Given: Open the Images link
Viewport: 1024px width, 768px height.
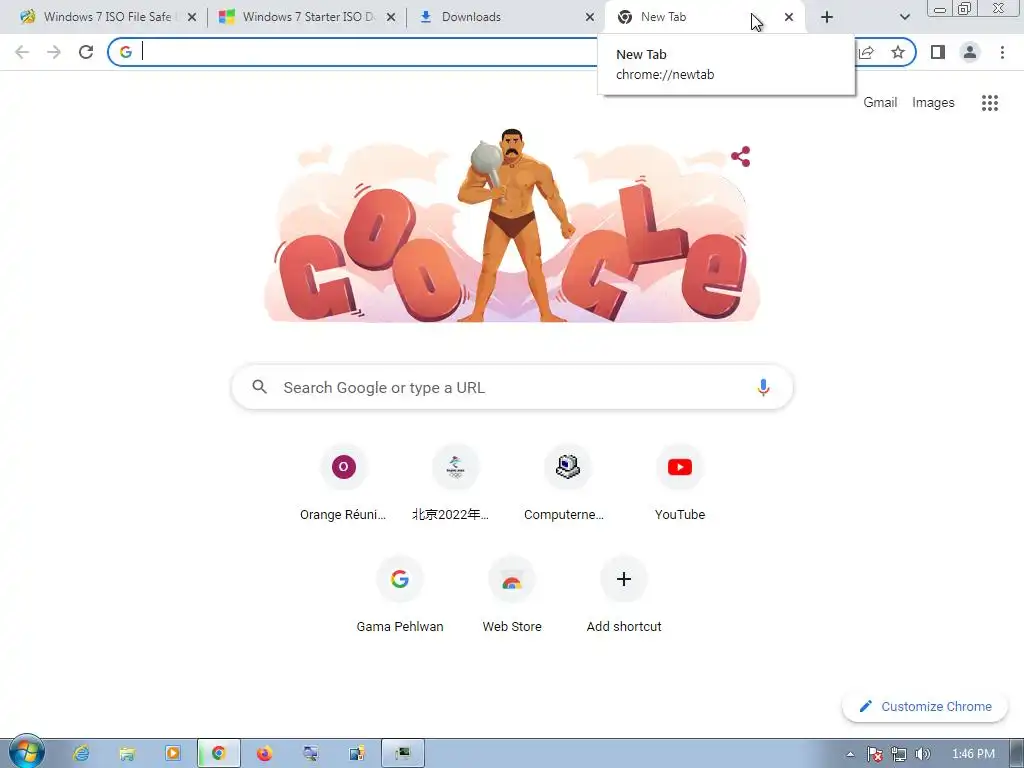Looking at the screenshot, I should [x=933, y=103].
